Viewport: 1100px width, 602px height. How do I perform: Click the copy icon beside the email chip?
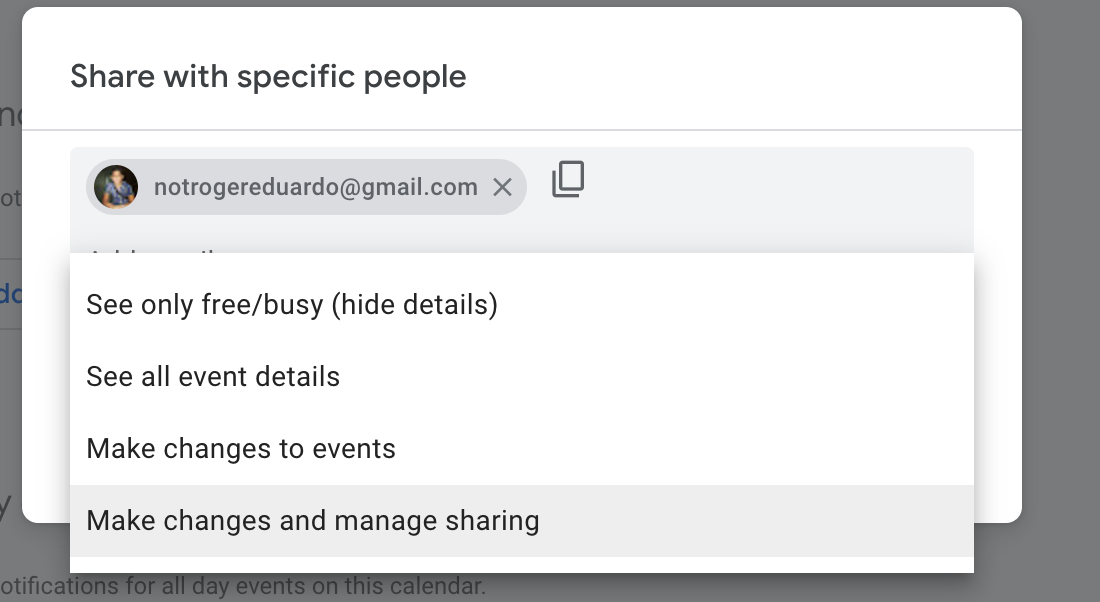[568, 180]
